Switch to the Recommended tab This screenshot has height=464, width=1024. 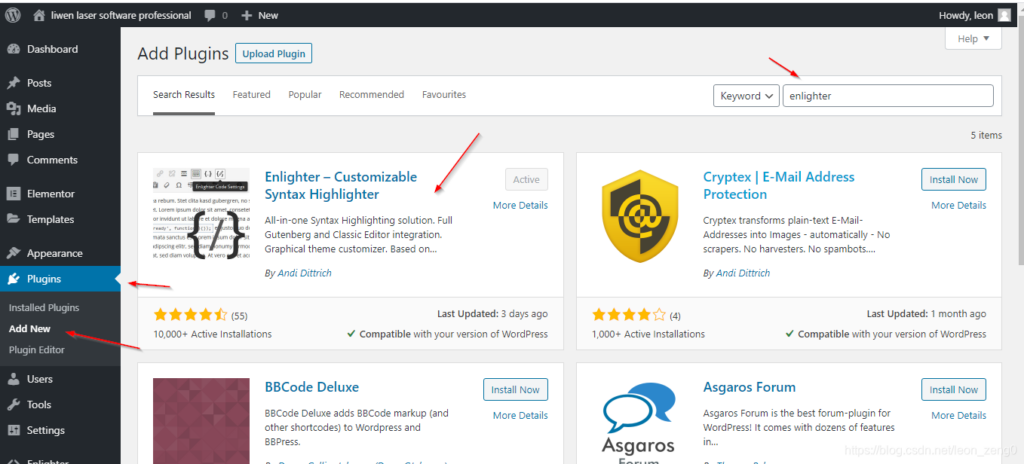(x=371, y=95)
